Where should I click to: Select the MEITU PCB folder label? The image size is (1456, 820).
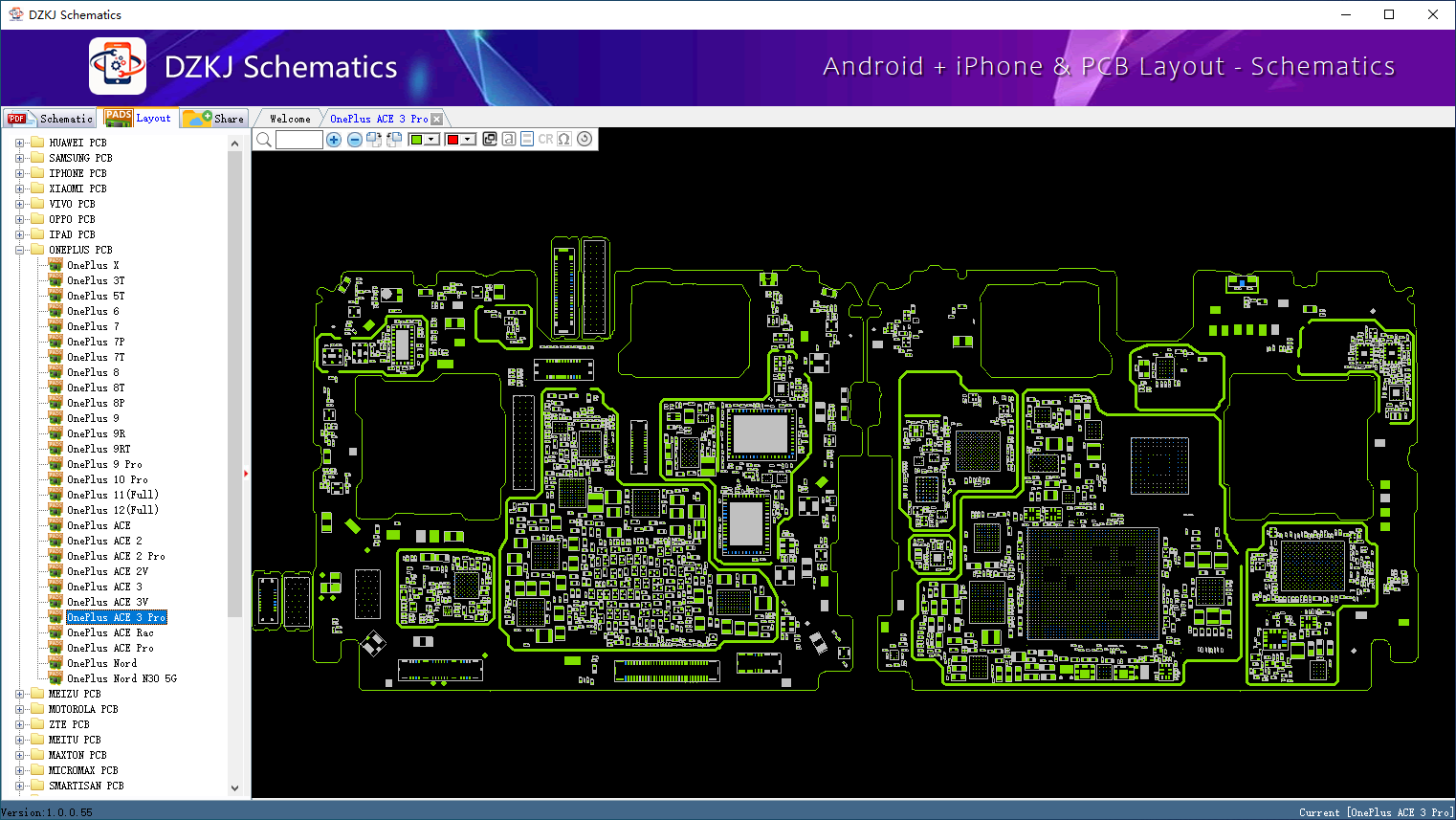tap(75, 740)
